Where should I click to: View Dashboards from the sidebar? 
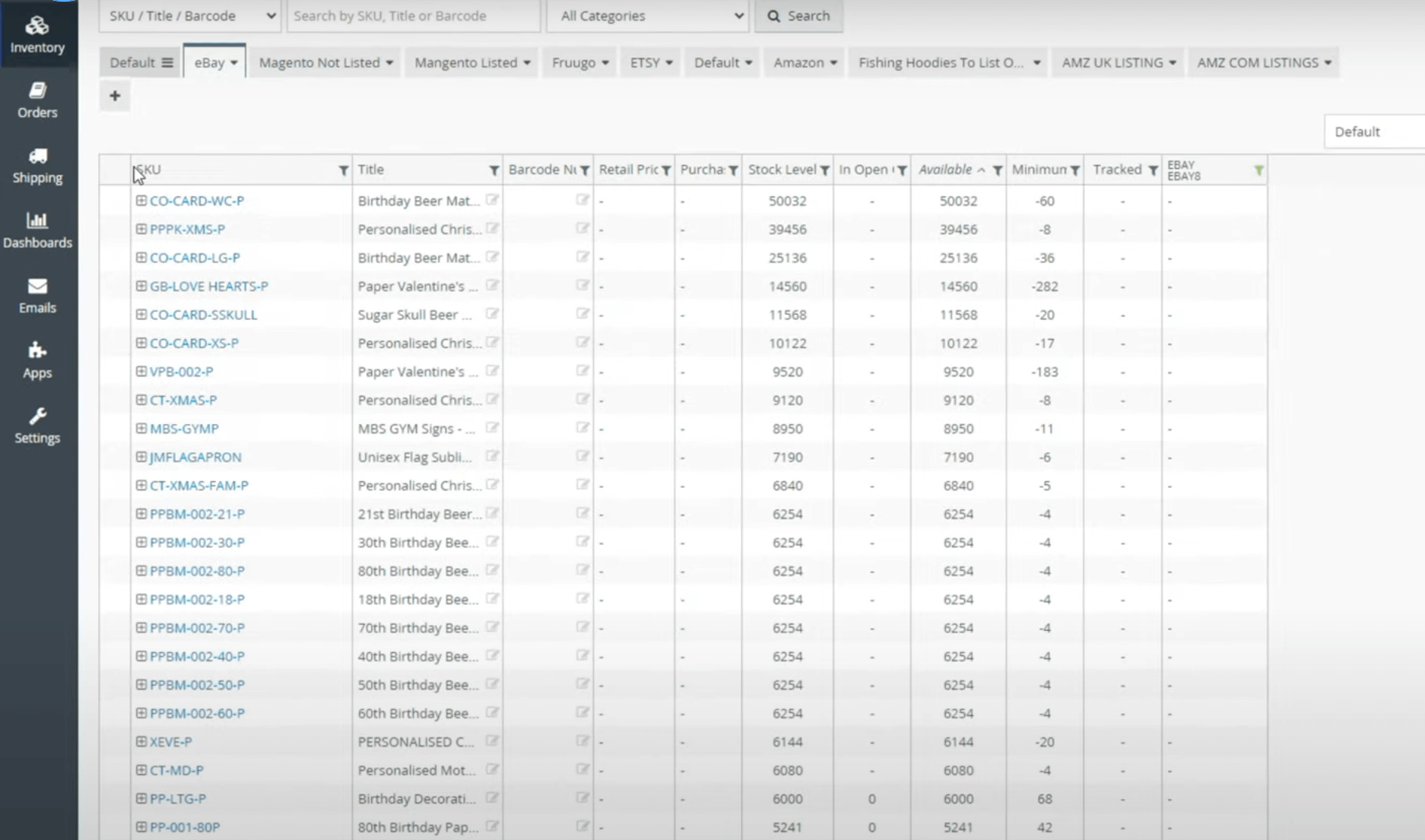point(37,230)
